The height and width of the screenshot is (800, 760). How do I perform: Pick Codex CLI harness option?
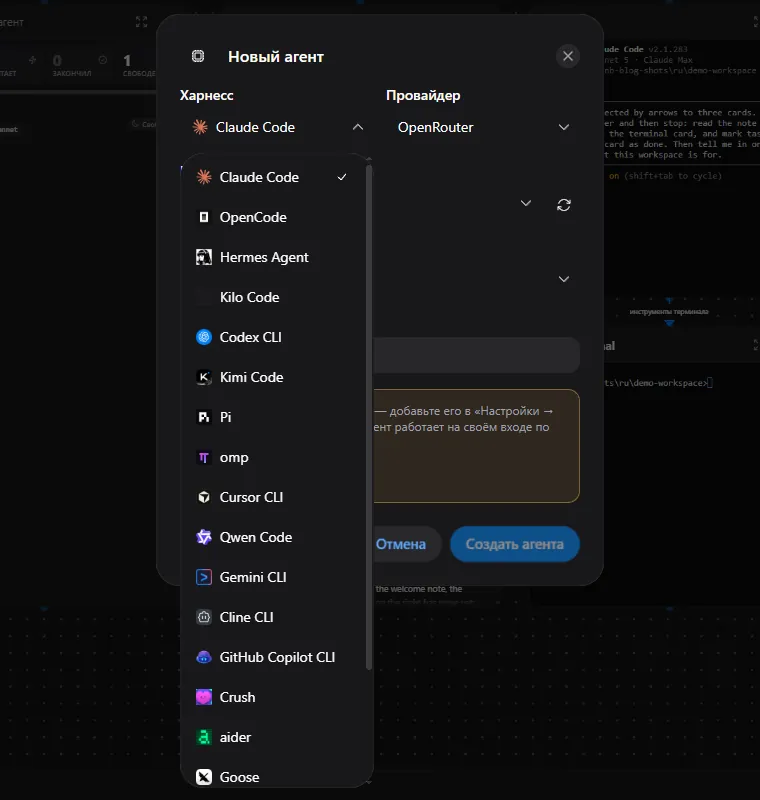click(x=273, y=337)
